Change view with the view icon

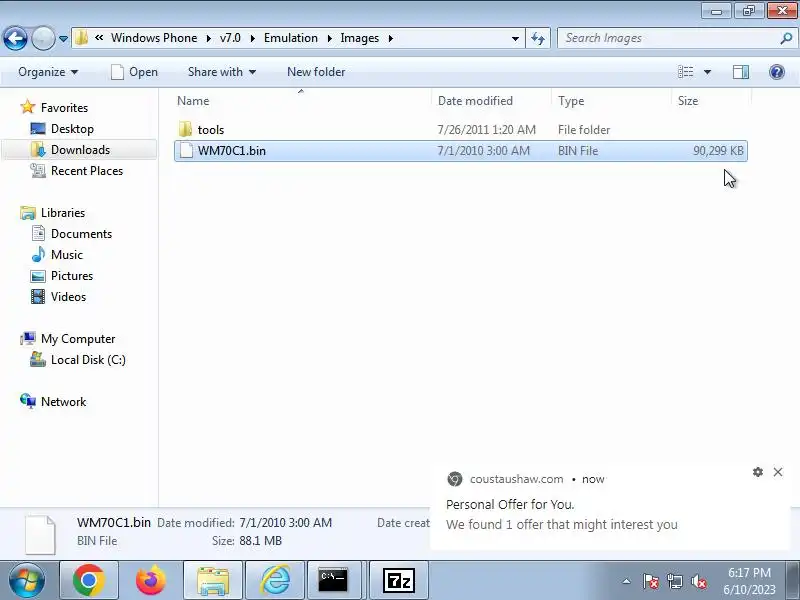(685, 72)
